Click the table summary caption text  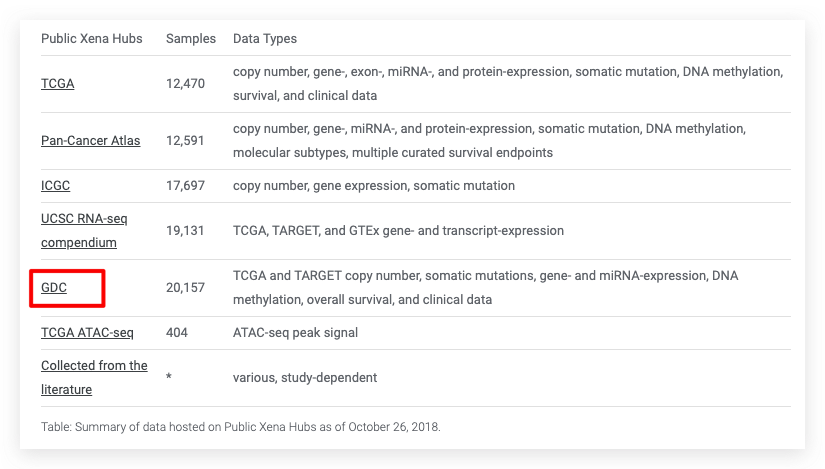click(240, 427)
